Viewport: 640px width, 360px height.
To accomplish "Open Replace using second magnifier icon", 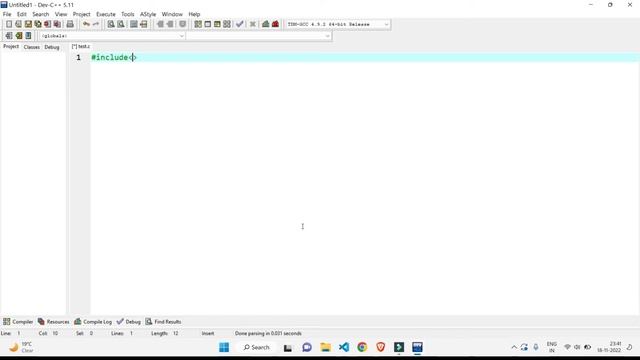I will tap(121, 24).
